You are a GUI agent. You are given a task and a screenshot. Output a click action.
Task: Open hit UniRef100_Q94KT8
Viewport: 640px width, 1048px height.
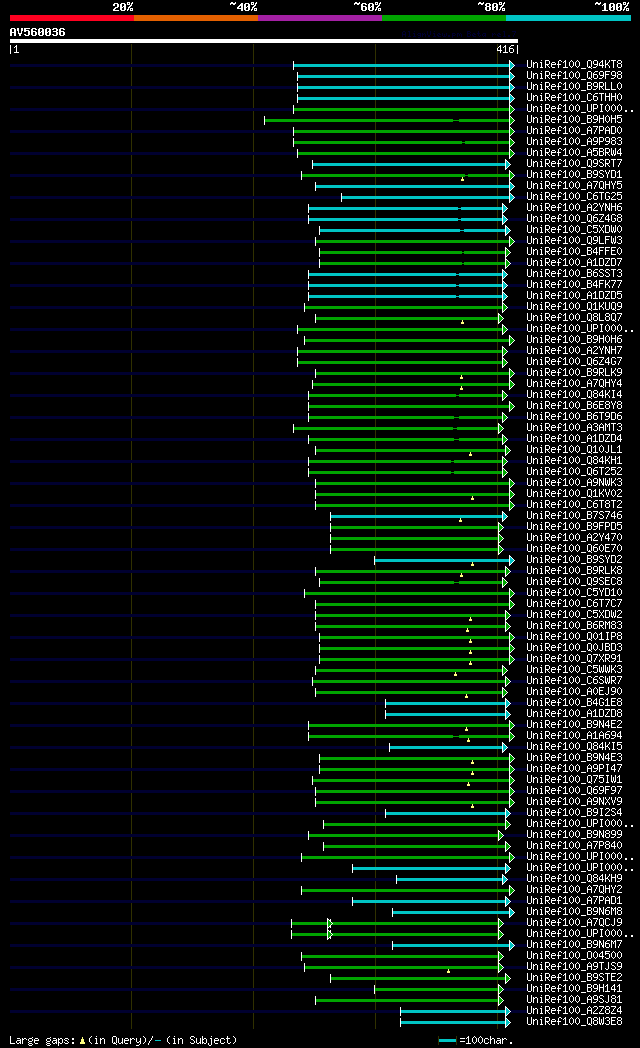[574, 65]
